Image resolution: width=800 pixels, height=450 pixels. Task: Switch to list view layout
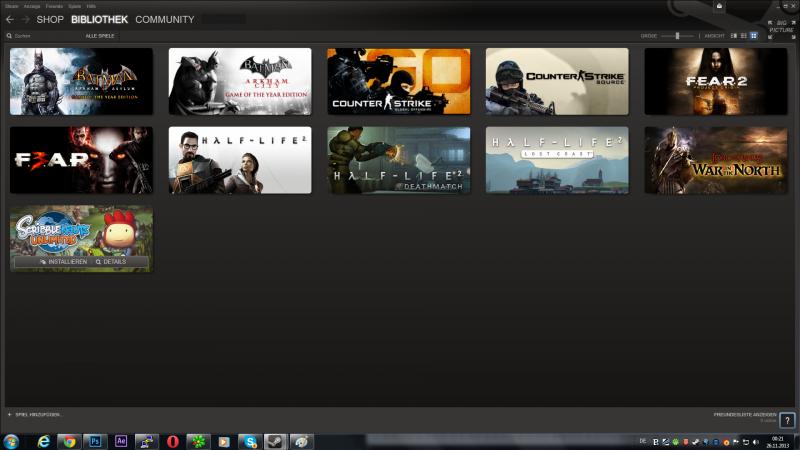[x=743, y=36]
